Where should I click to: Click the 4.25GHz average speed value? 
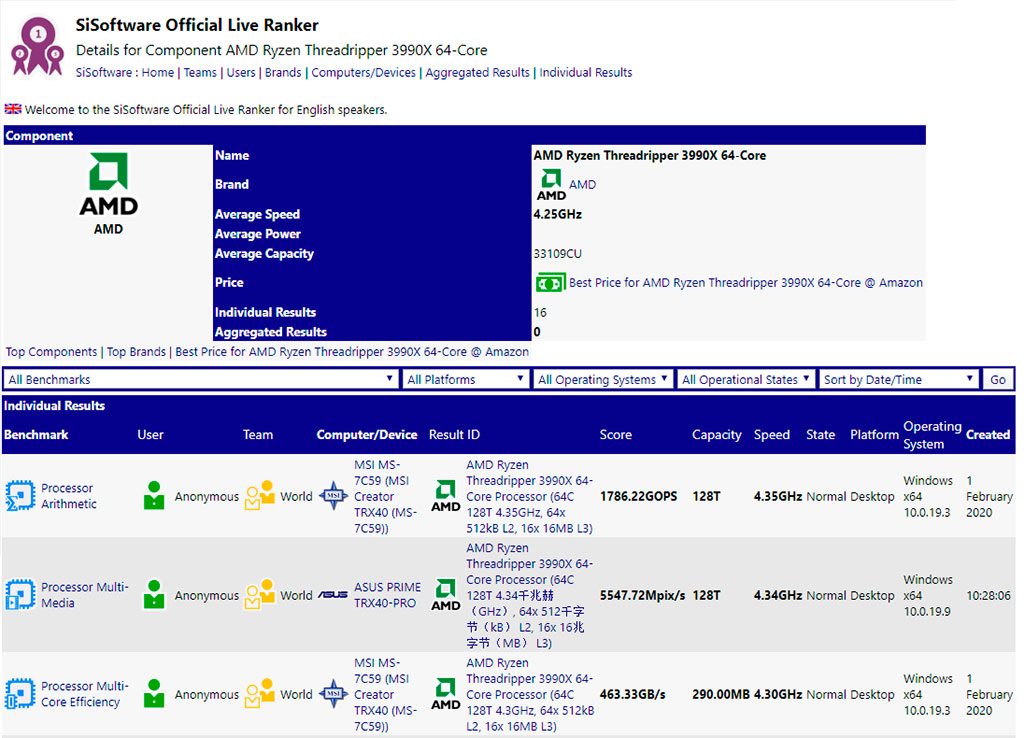point(557,214)
